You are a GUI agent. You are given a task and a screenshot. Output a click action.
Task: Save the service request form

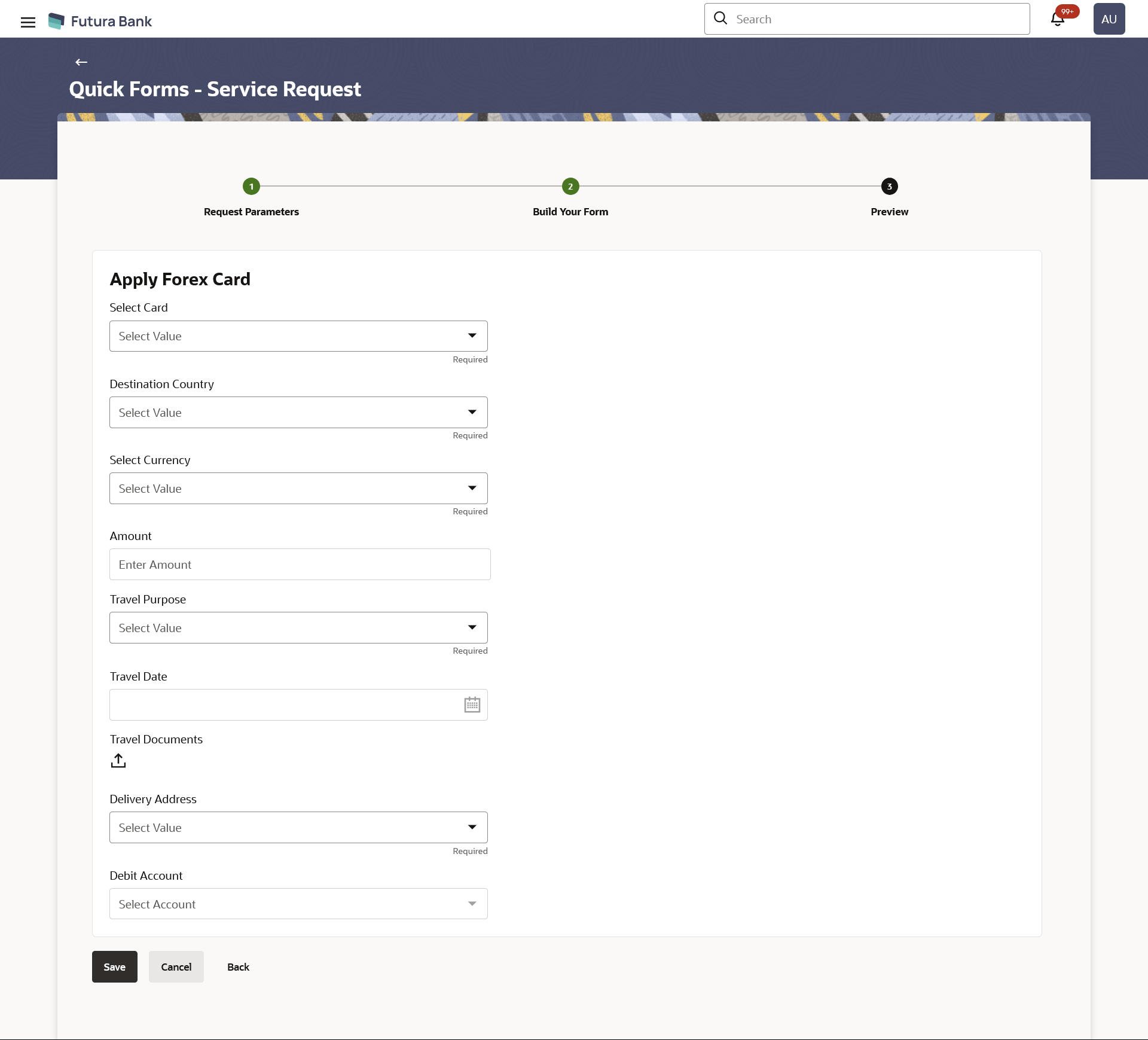tap(114, 967)
